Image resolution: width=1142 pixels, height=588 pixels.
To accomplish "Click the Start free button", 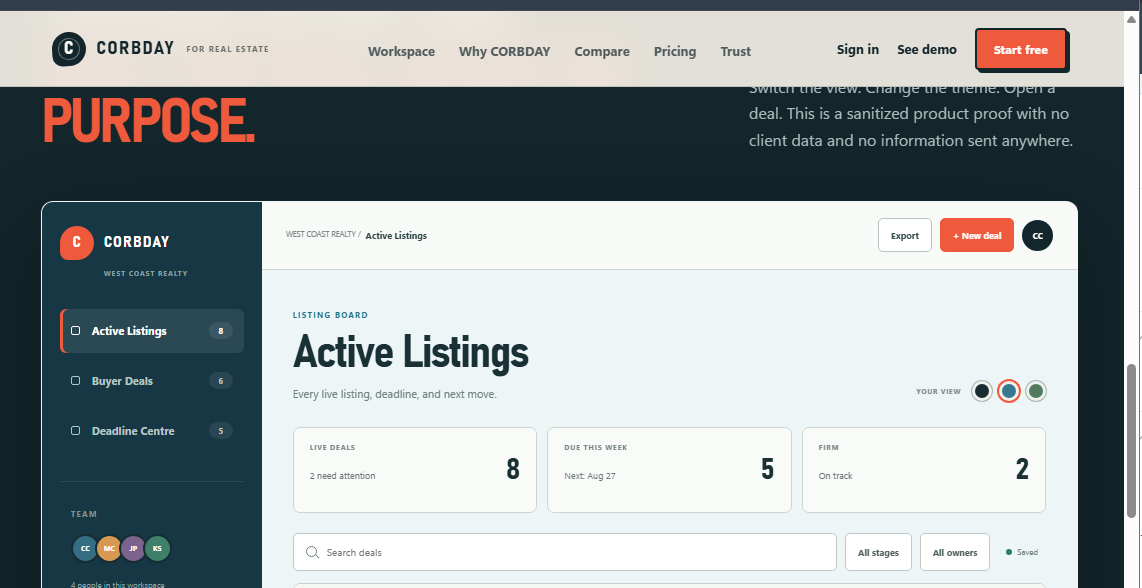I will coord(1021,50).
